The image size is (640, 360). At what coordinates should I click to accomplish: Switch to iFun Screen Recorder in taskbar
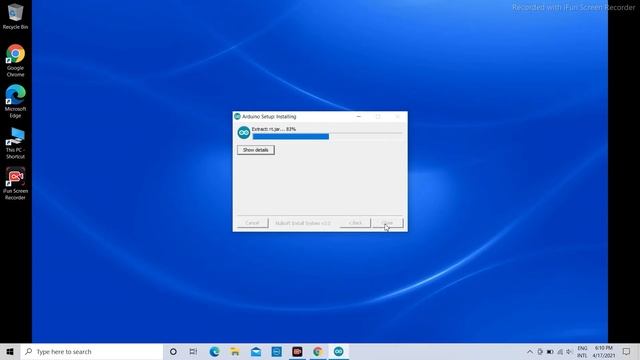click(297, 351)
